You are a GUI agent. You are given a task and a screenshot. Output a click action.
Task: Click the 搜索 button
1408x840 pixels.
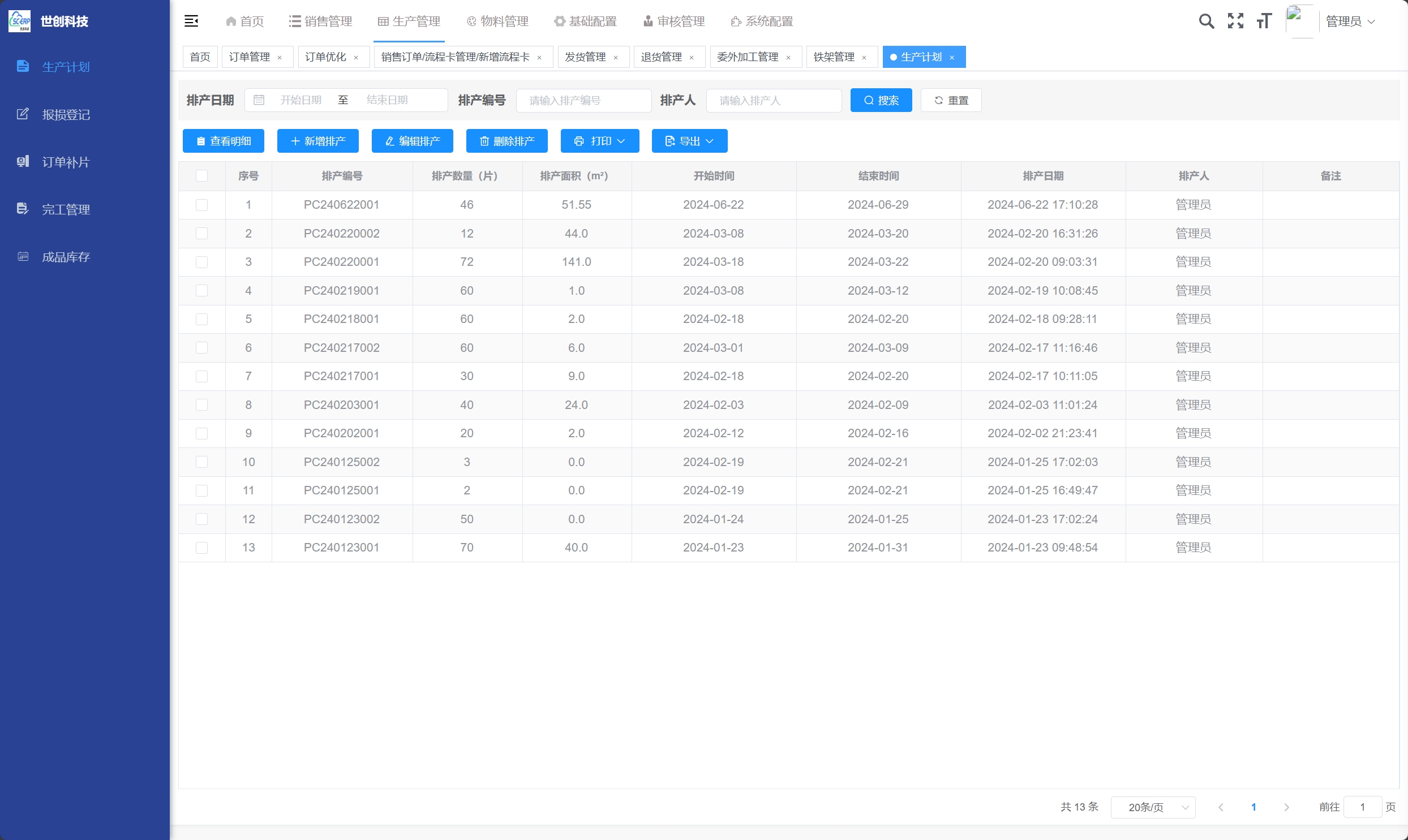882,100
